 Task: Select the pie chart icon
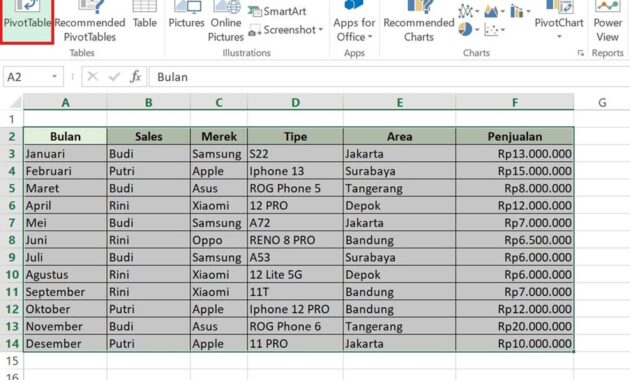click(x=465, y=29)
